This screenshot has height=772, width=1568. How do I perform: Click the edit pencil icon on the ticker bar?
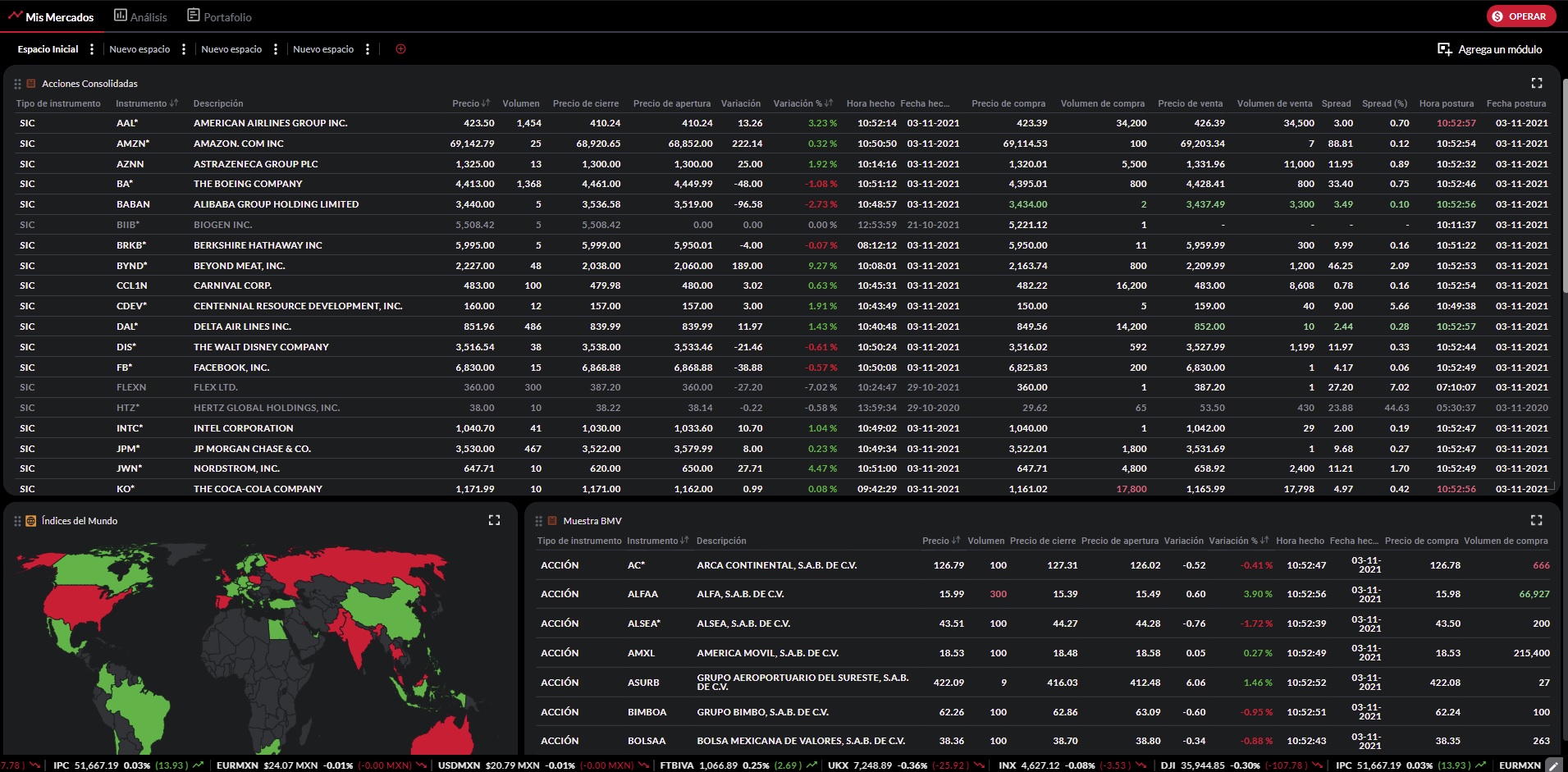click(x=1552, y=765)
